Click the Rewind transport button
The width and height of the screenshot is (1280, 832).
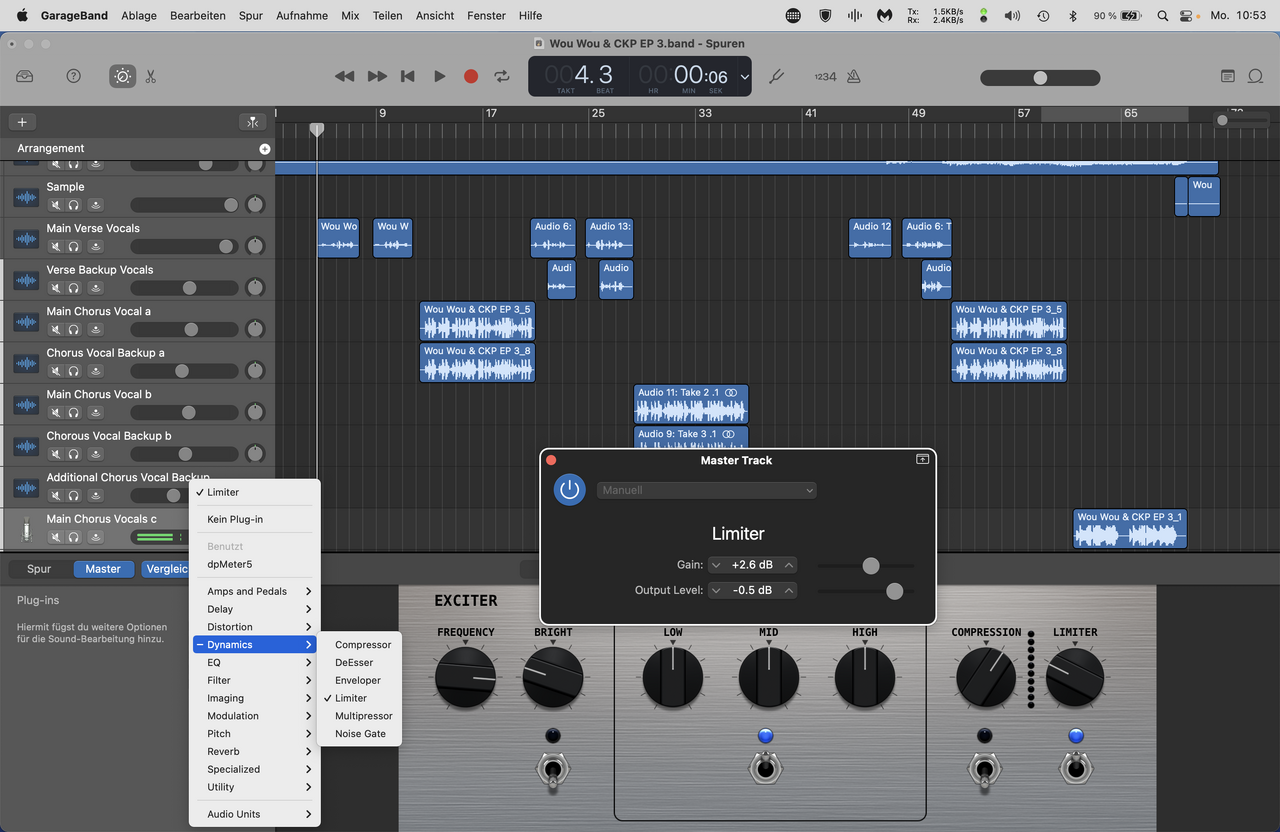(x=345, y=76)
